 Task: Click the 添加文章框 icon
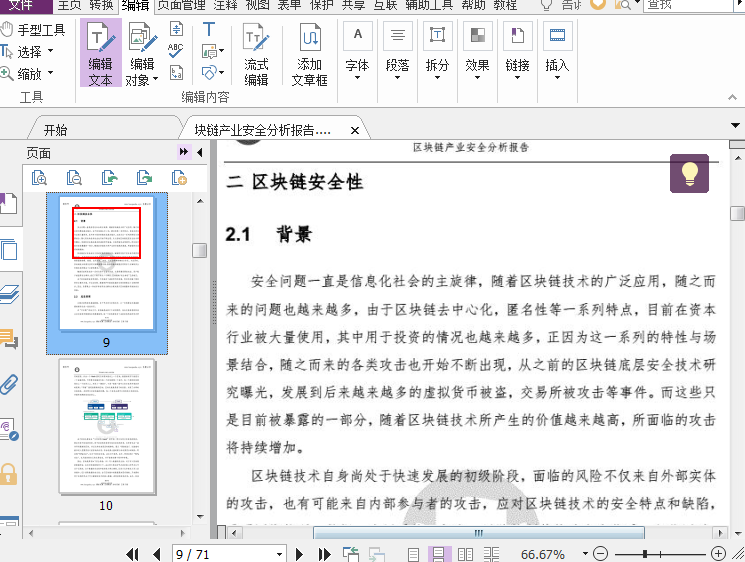pyautogui.click(x=309, y=54)
